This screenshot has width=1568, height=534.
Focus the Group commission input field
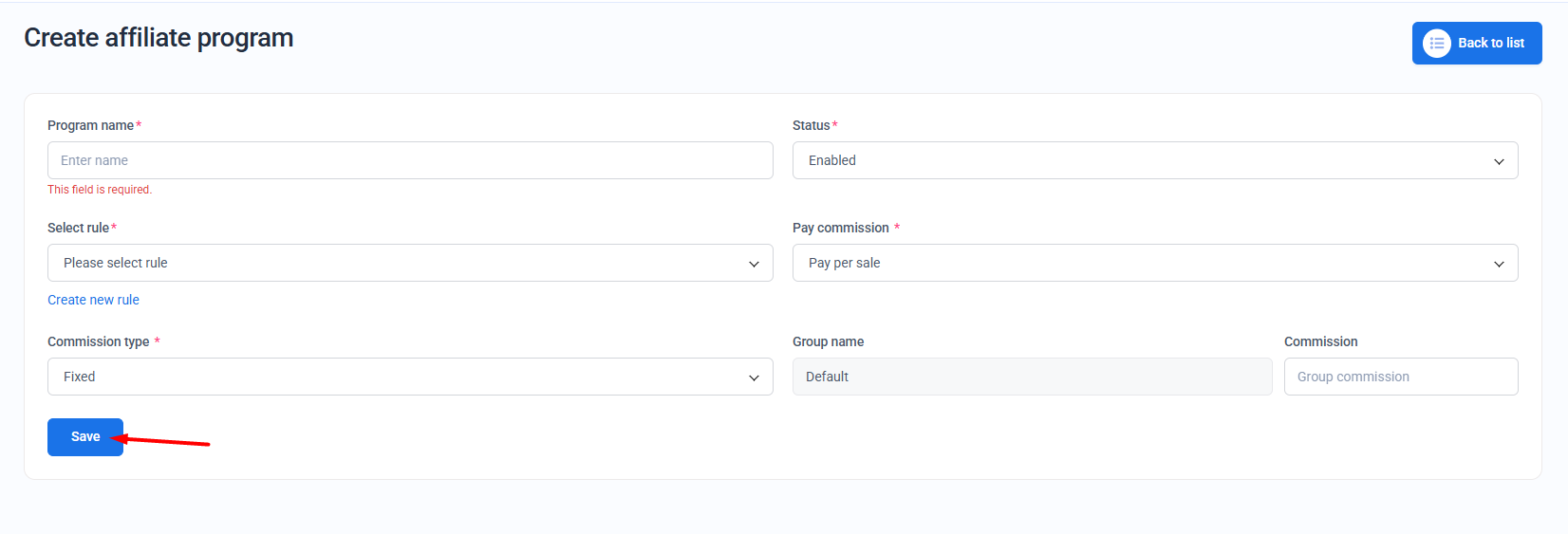(x=1400, y=377)
